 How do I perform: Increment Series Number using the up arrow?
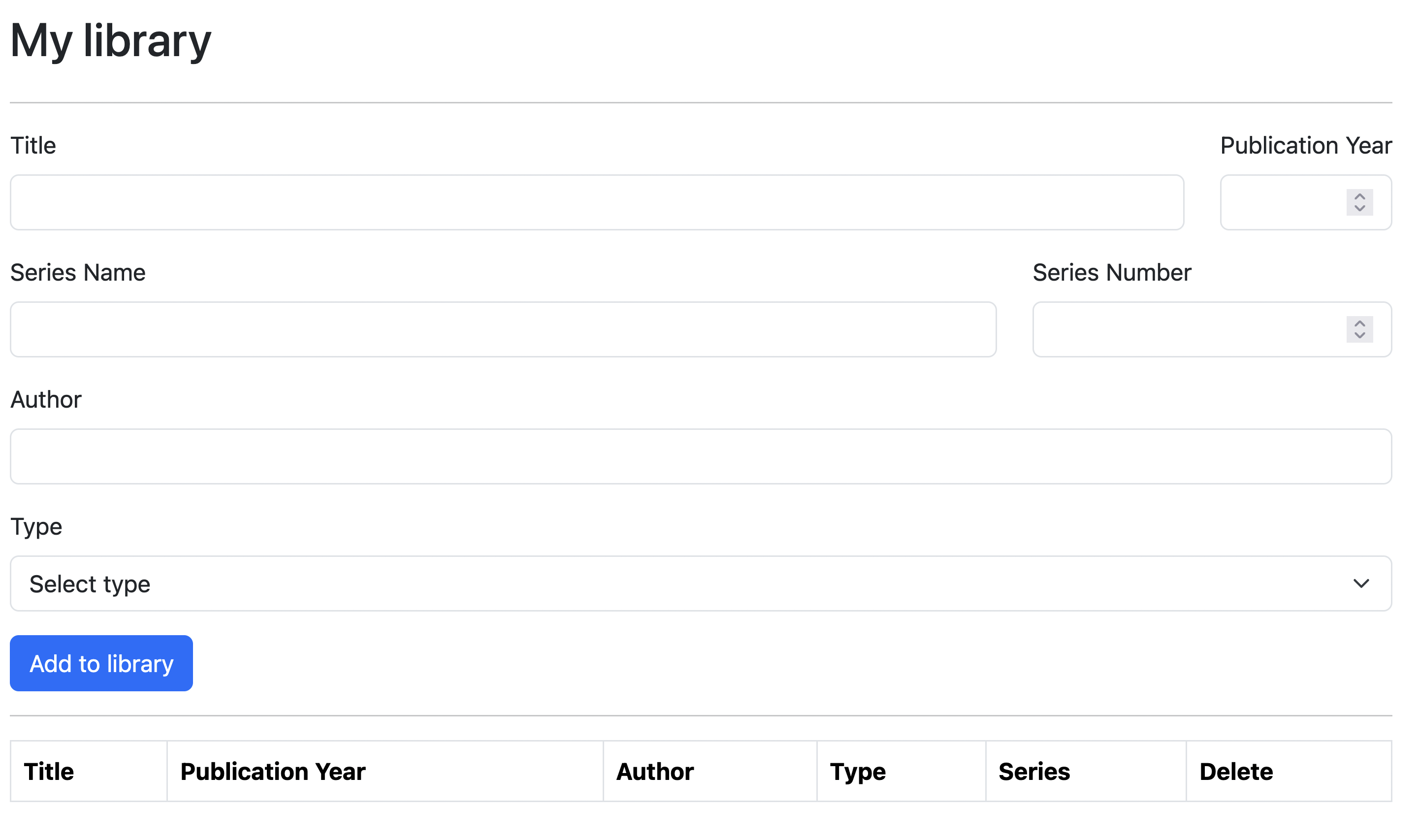[x=1359, y=323]
